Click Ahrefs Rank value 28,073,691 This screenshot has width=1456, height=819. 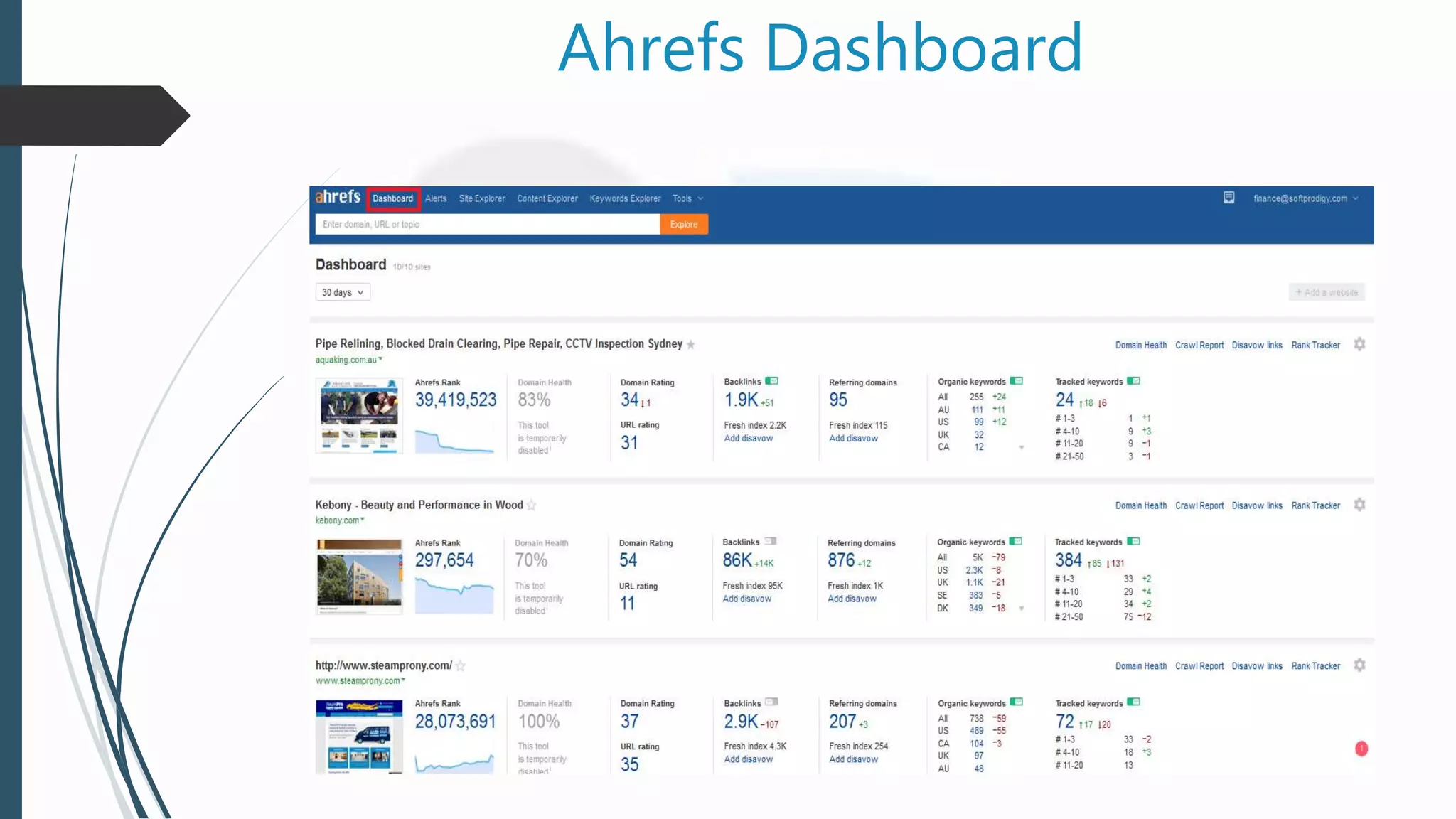point(455,722)
